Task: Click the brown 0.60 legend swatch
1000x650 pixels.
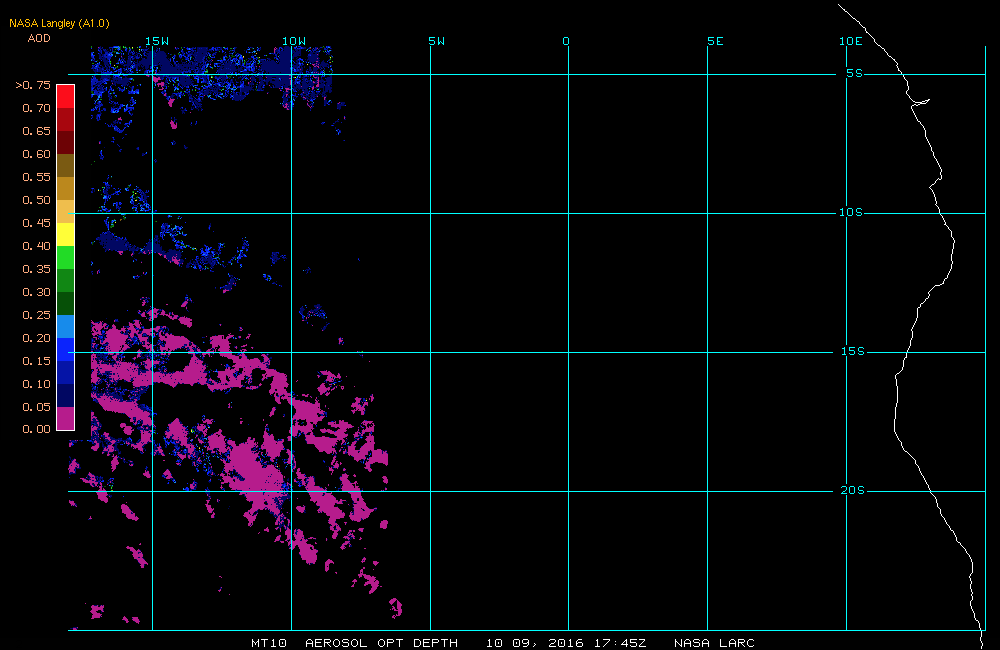Action: (x=66, y=165)
